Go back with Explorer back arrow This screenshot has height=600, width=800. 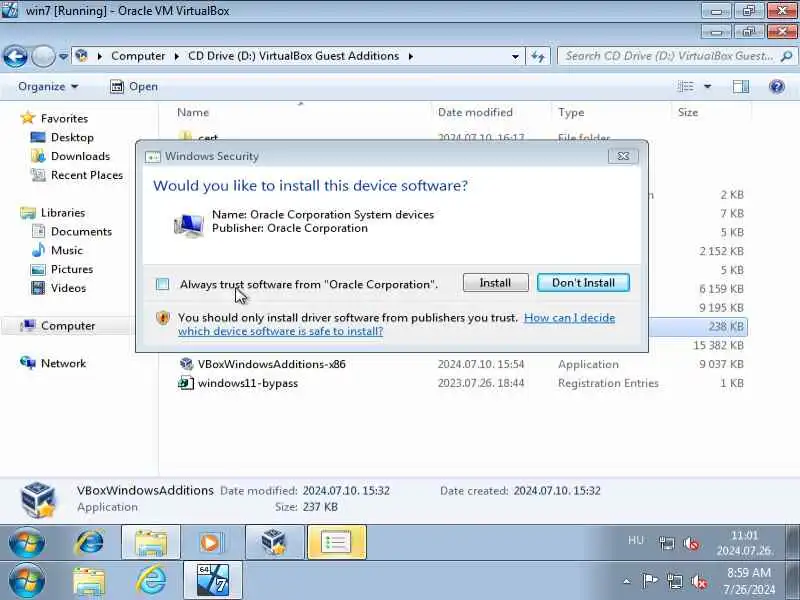[x=15, y=56]
